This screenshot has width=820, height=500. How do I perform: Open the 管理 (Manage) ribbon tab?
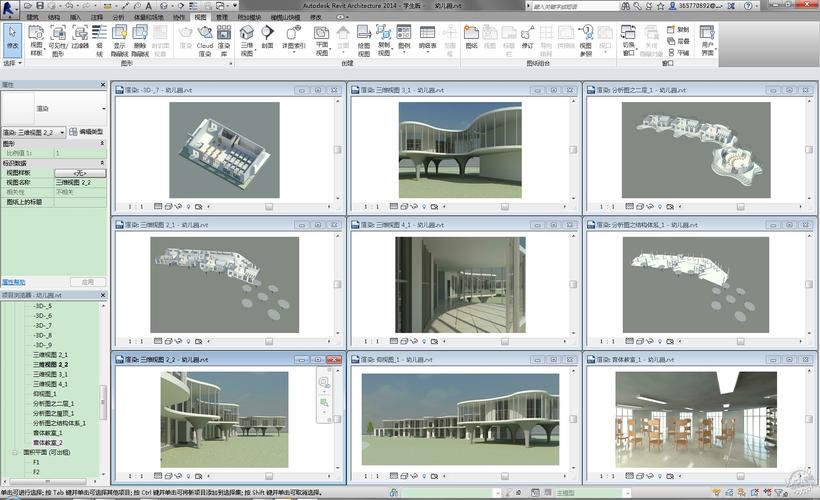[x=222, y=17]
